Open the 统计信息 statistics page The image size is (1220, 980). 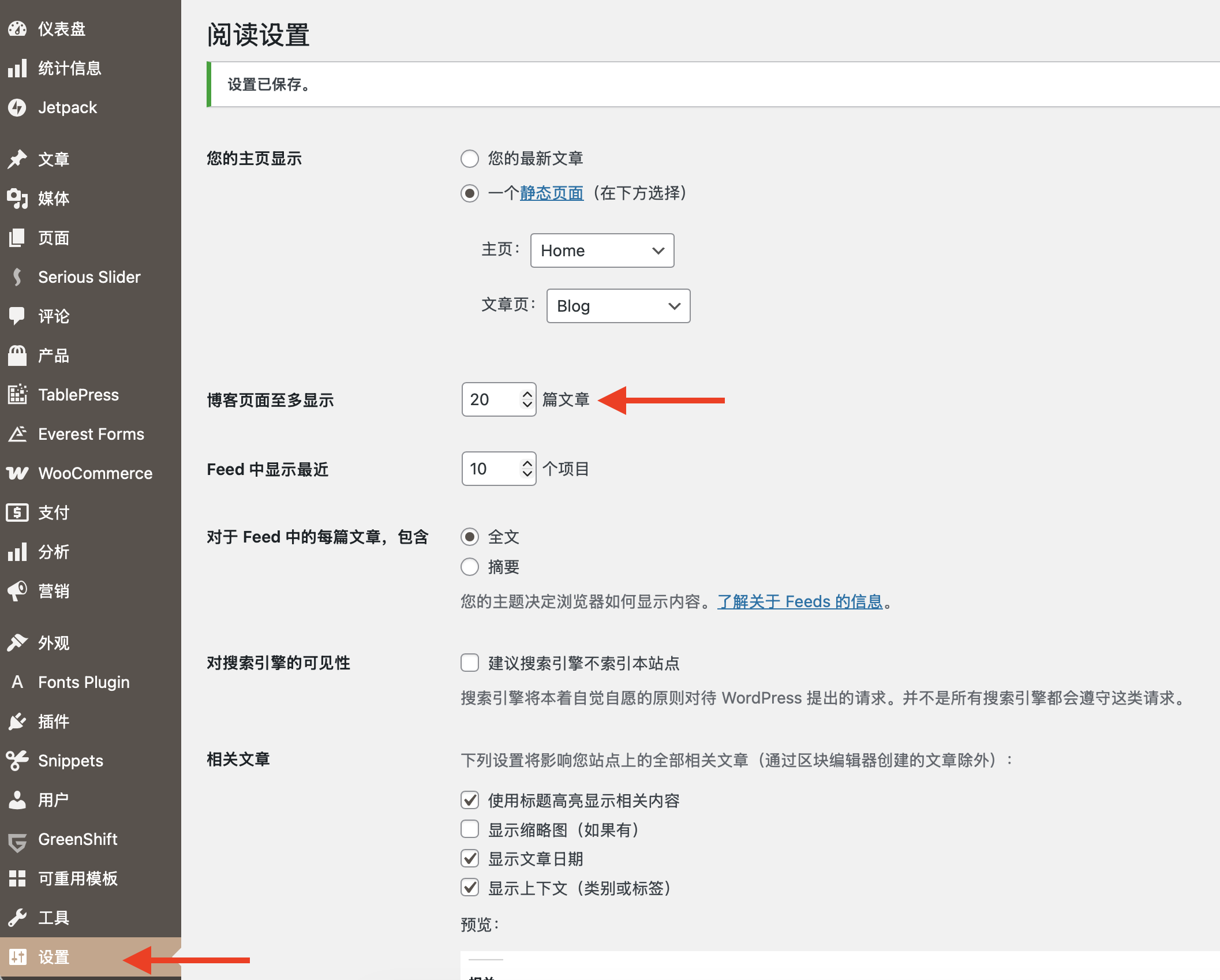[x=70, y=68]
